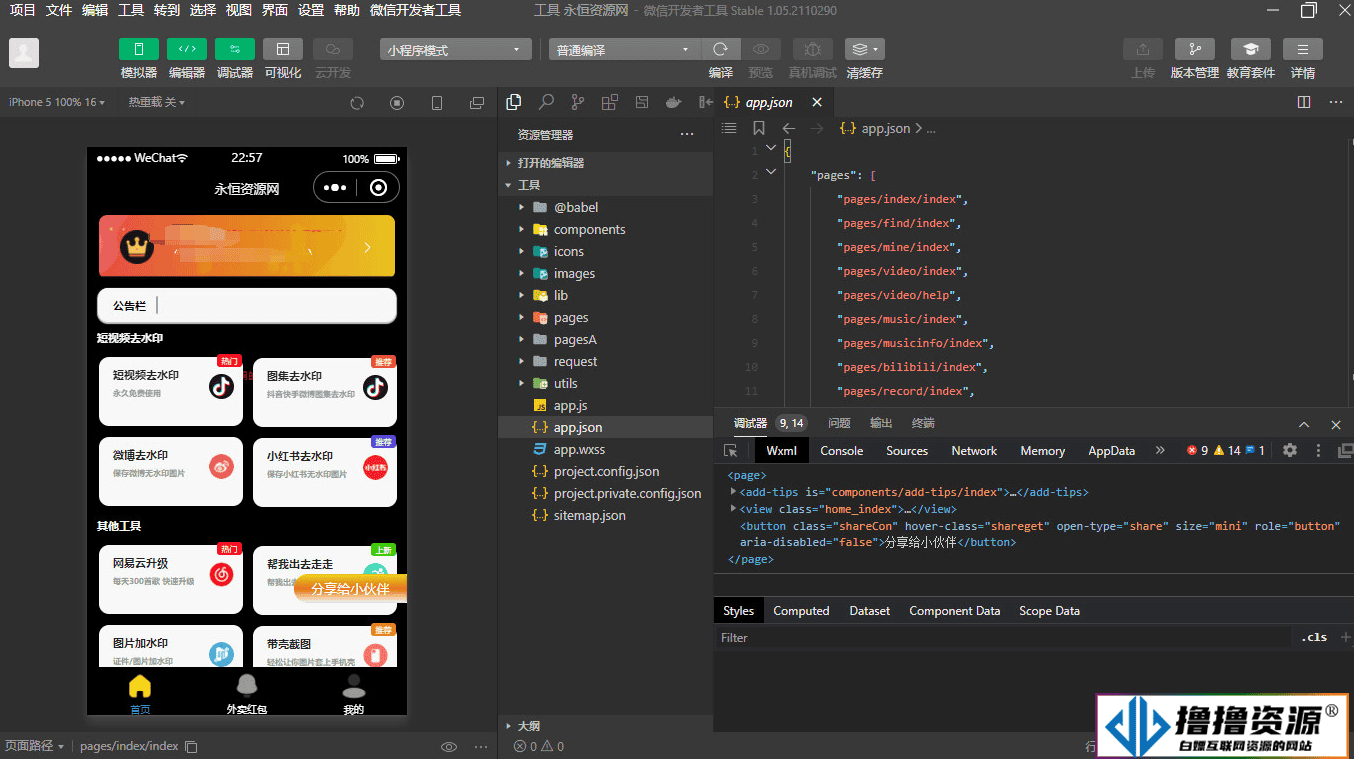This screenshot has height=759, width=1354.
Task: Open the project.config.json file
Action: click(606, 471)
